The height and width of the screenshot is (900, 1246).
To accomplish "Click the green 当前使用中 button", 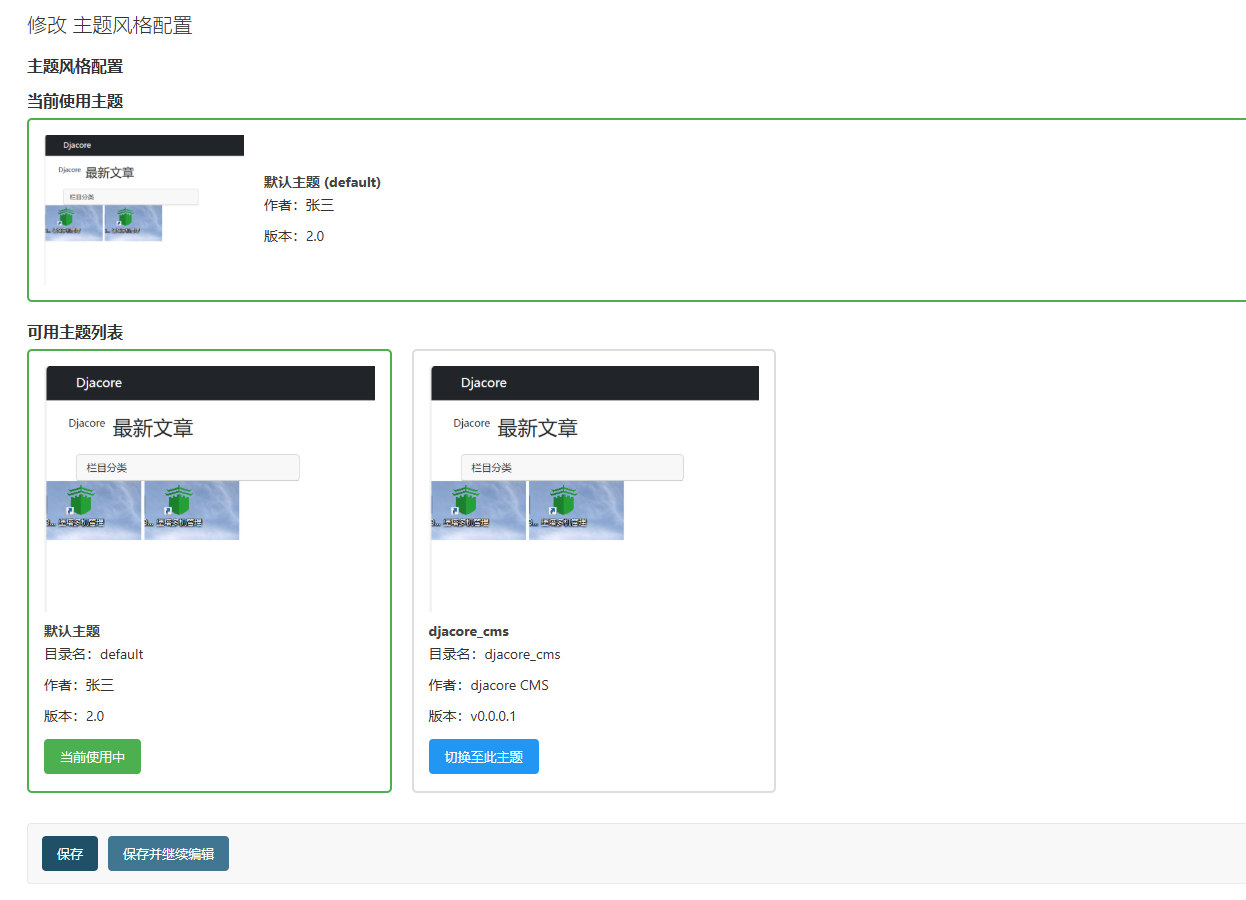I will [92, 757].
